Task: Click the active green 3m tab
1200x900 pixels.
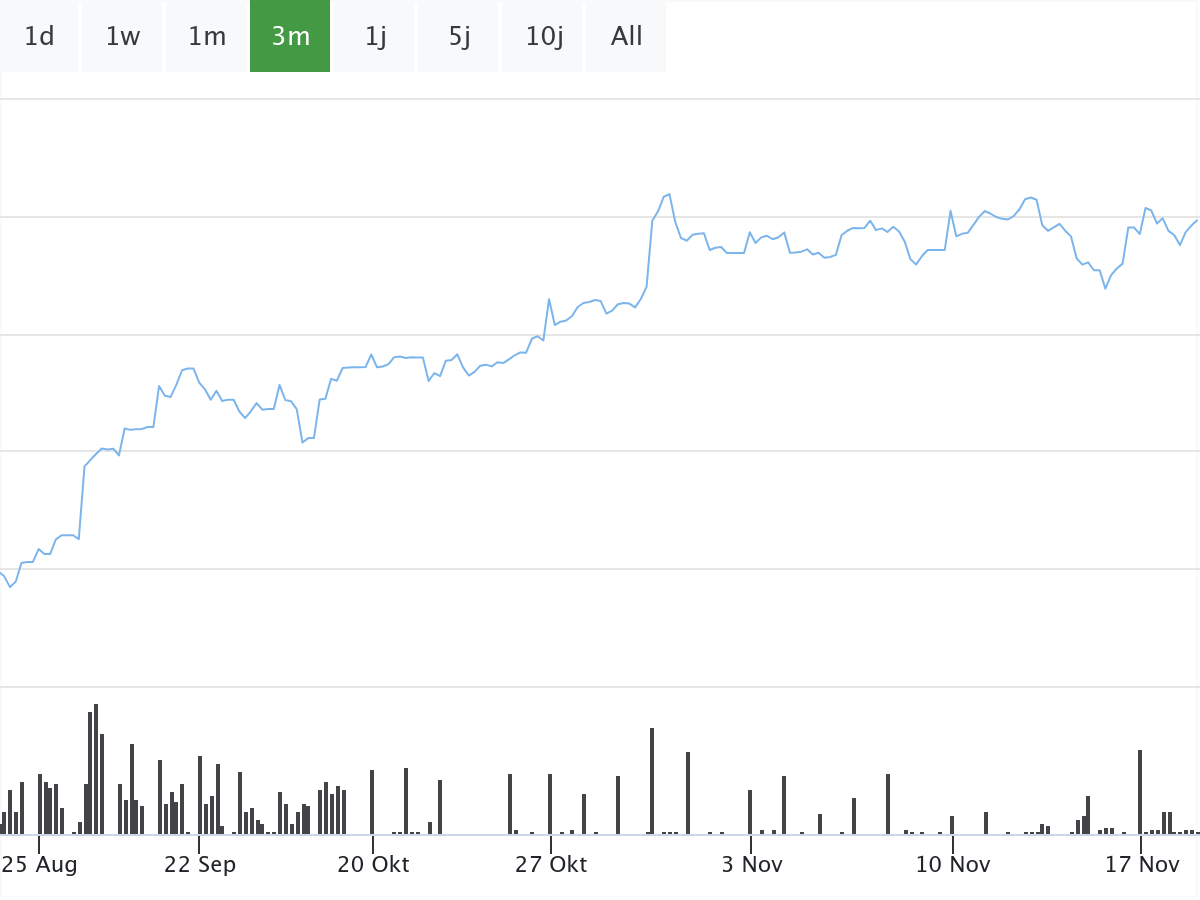Action: pos(290,37)
